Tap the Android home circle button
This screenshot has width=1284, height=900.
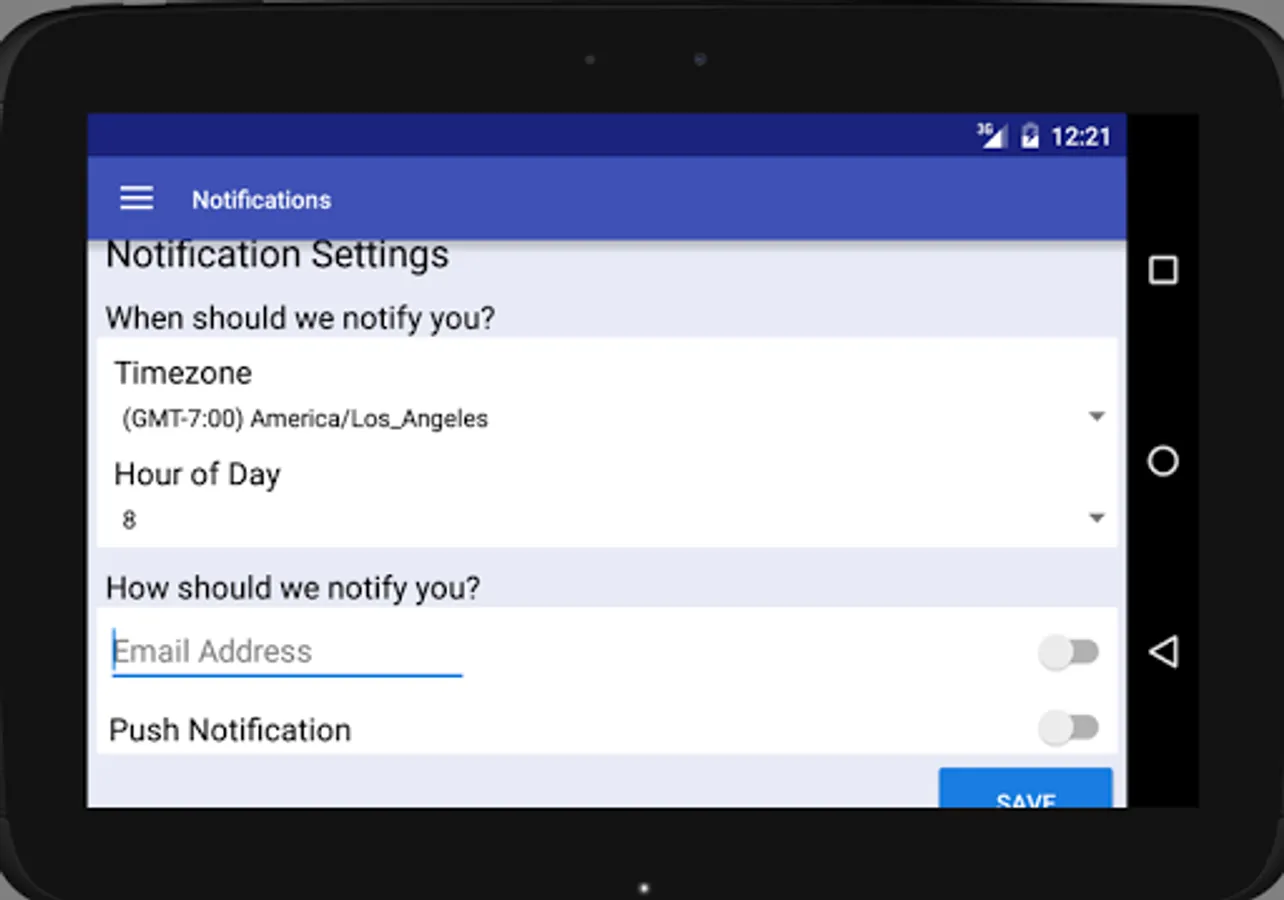(1163, 461)
